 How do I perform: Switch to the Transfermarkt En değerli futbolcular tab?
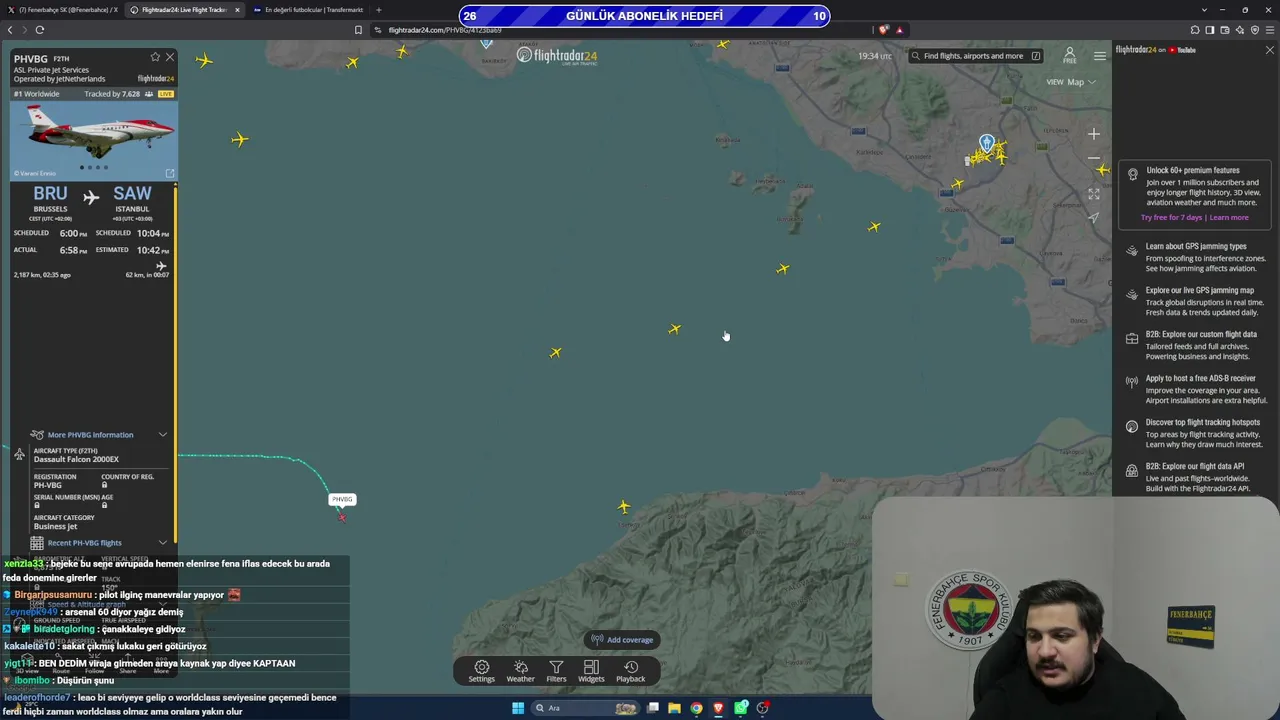[308, 10]
